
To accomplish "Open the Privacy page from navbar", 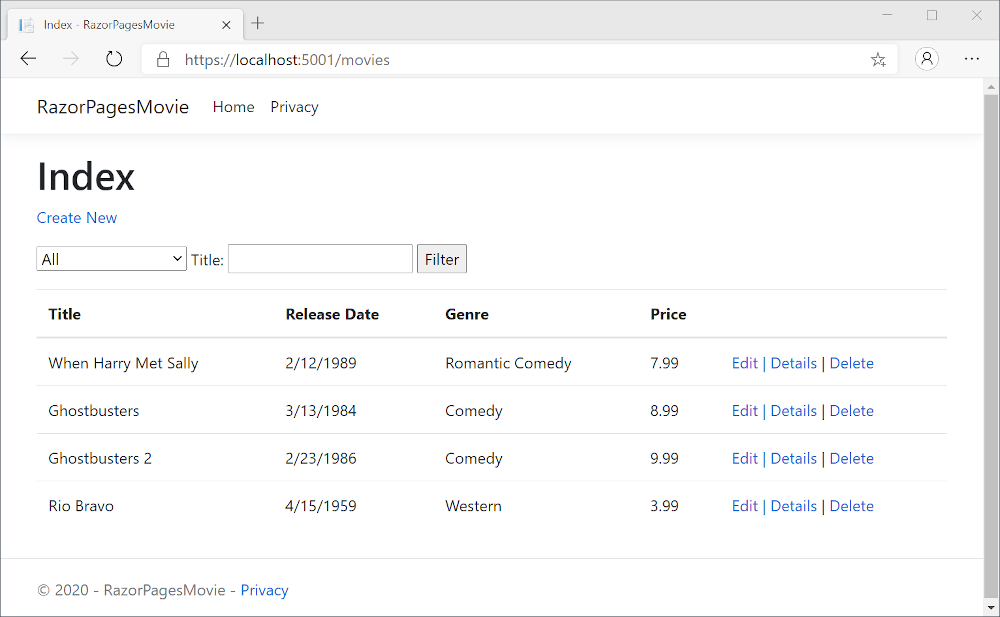I will (x=294, y=107).
